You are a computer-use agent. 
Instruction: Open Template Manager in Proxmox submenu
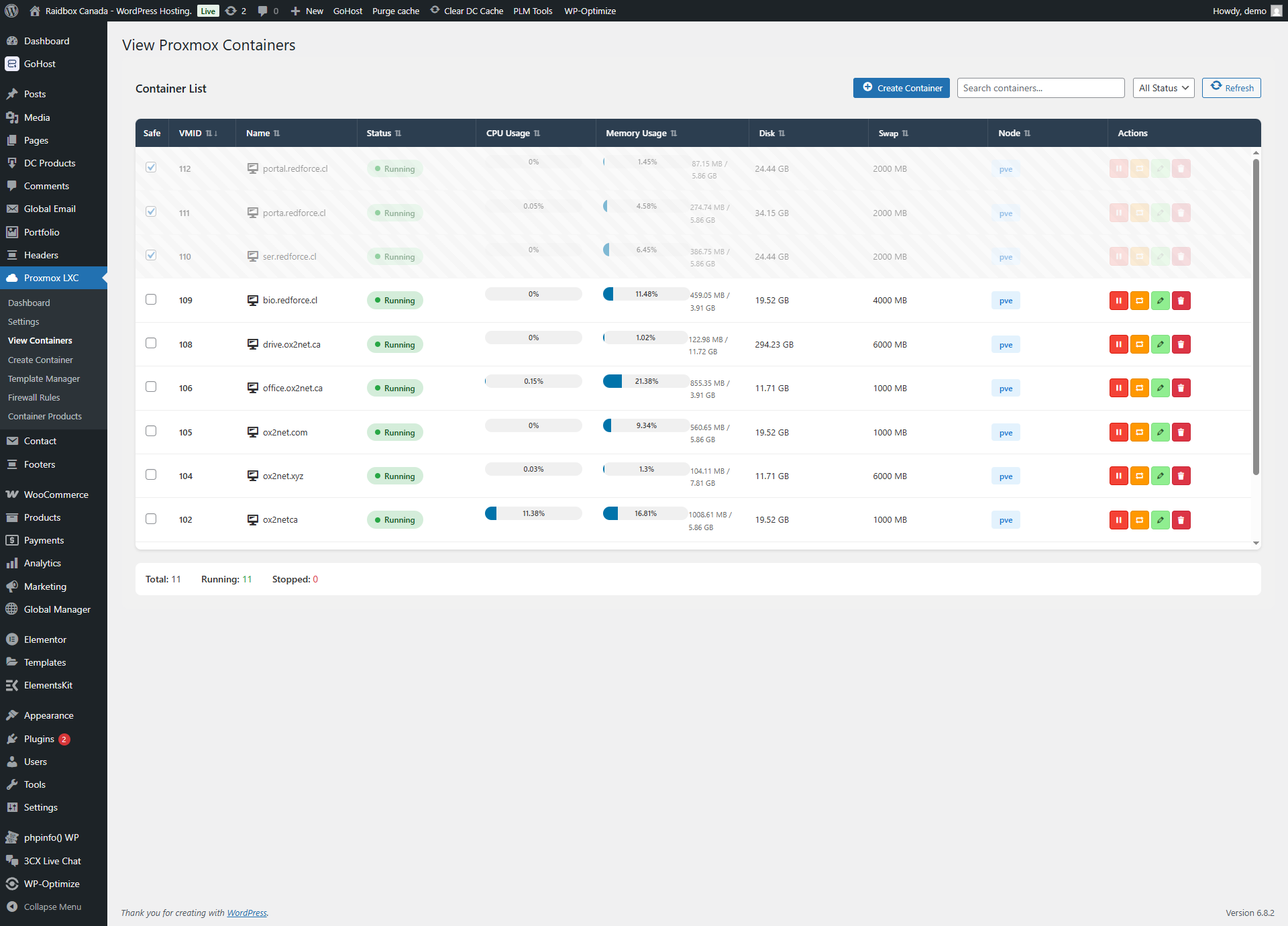[x=44, y=378]
